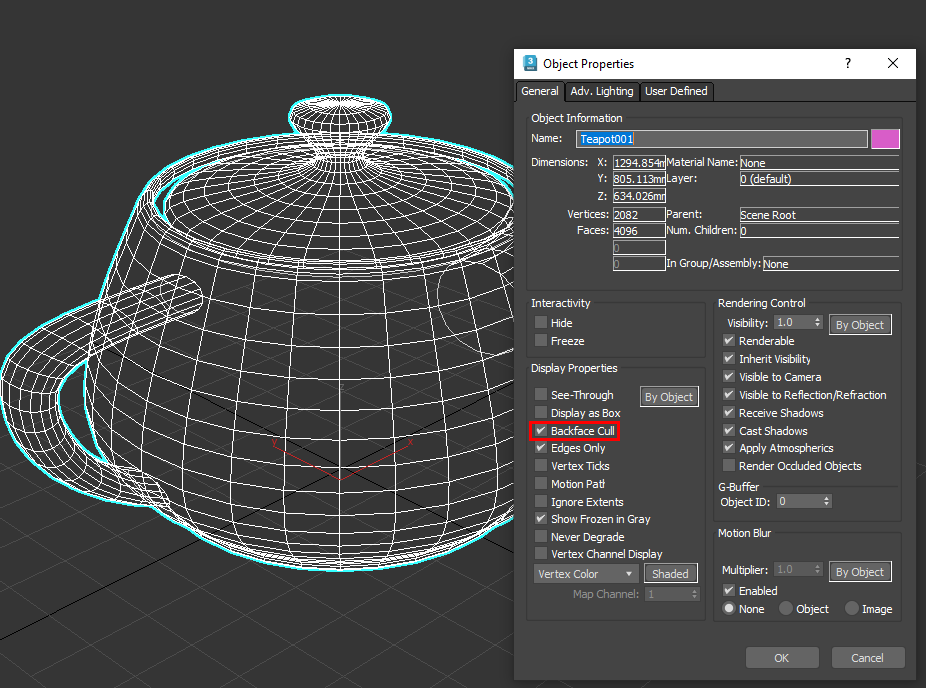The width and height of the screenshot is (926, 688).
Task: Open the Adv. Lighting tab
Action: 601,92
